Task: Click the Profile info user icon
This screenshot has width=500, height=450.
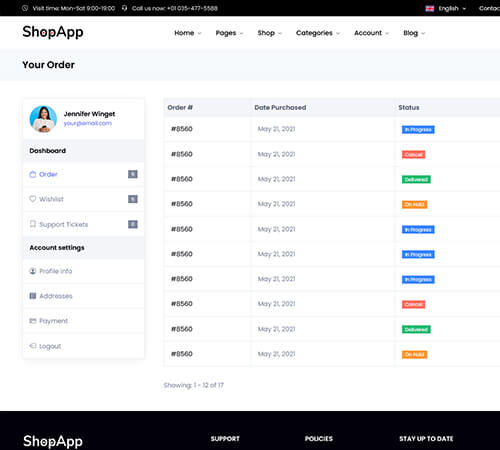Action: [33, 271]
